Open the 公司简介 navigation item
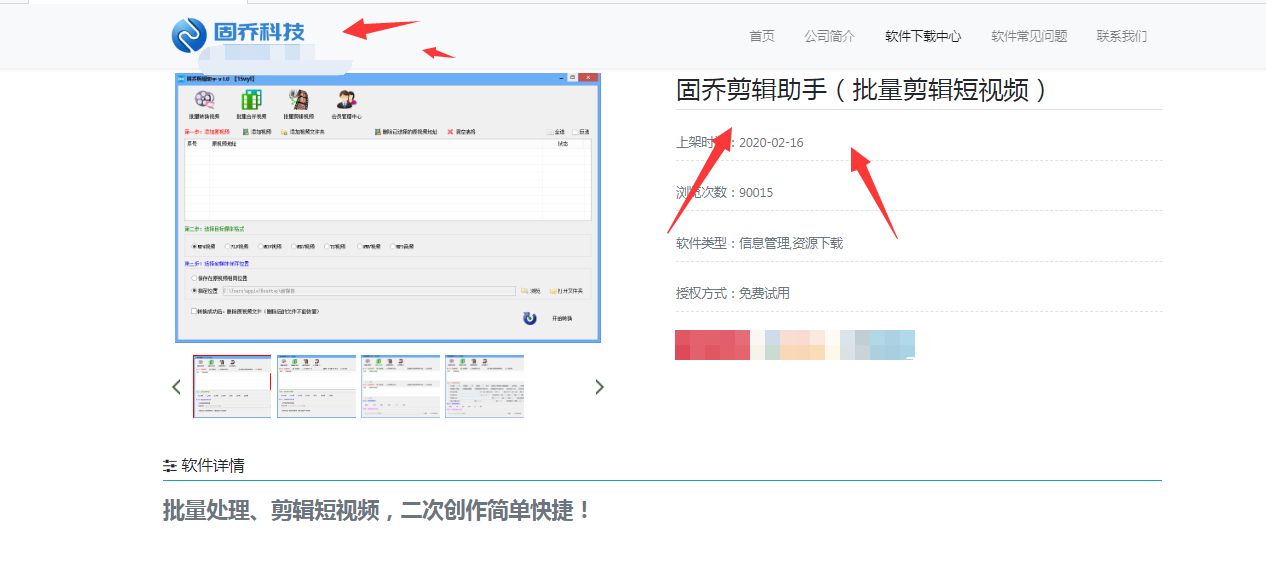Viewport: 1266px width, 564px height. pyautogui.click(x=830, y=36)
